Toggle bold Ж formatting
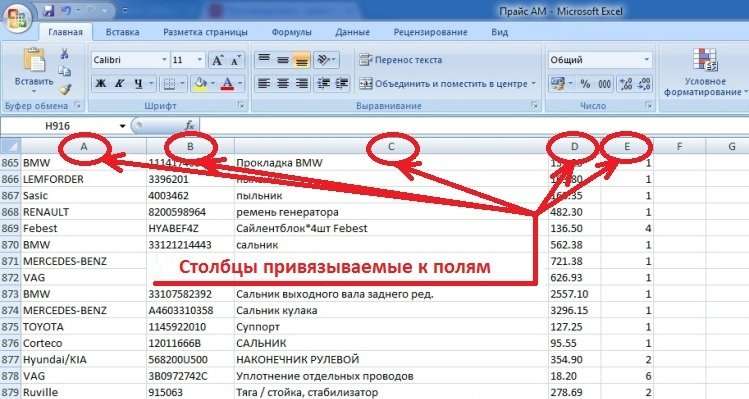This screenshot has width=749, height=399. point(101,84)
